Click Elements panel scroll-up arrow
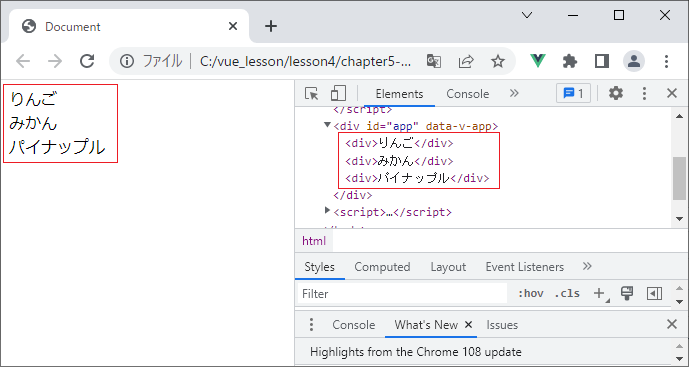 [679, 116]
